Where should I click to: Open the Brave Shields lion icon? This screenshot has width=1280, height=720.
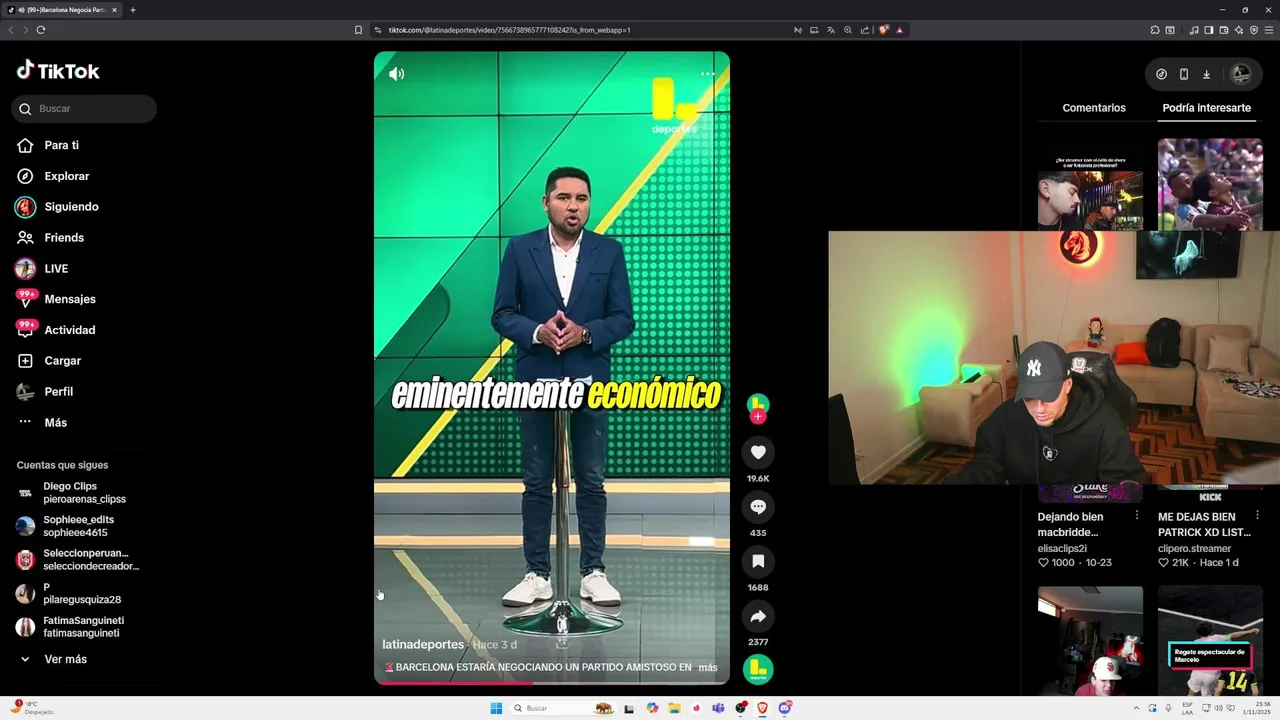pyautogui.click(x=883, y=30)
